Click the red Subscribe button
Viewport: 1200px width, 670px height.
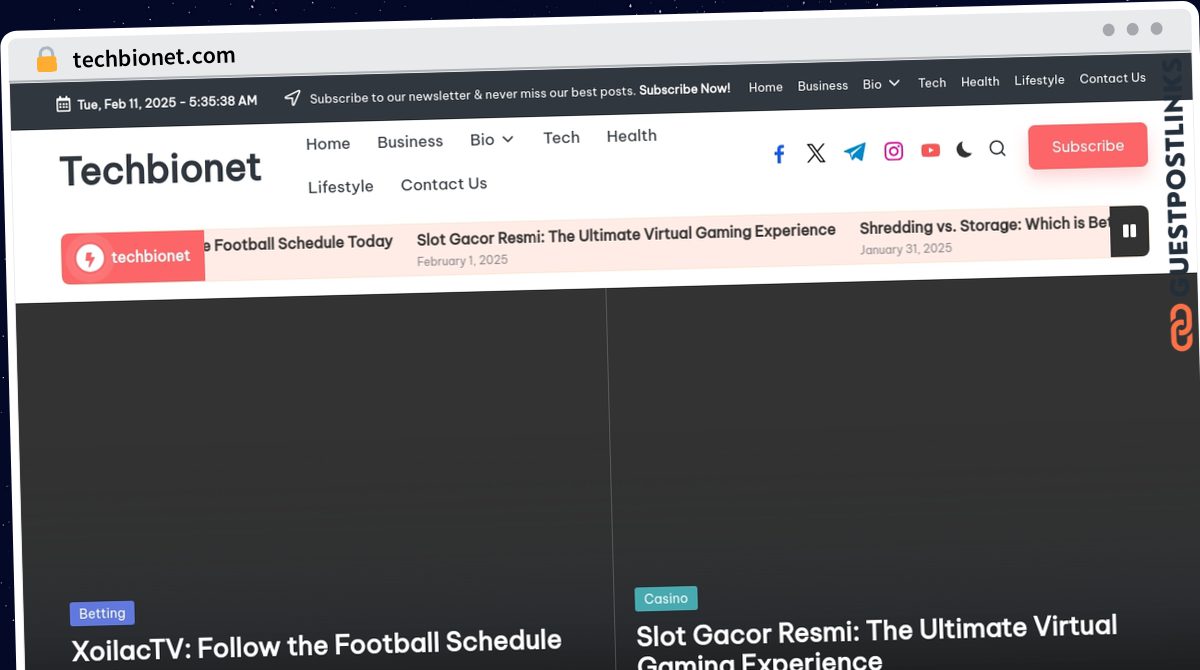click(1087, 146)
